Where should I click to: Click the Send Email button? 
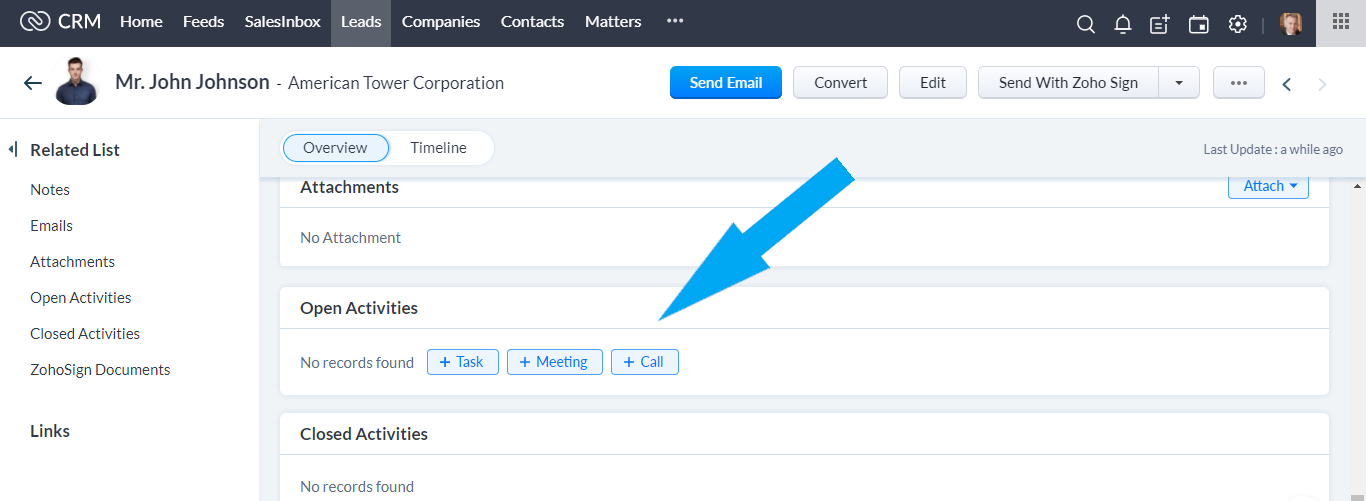(726, 83)
